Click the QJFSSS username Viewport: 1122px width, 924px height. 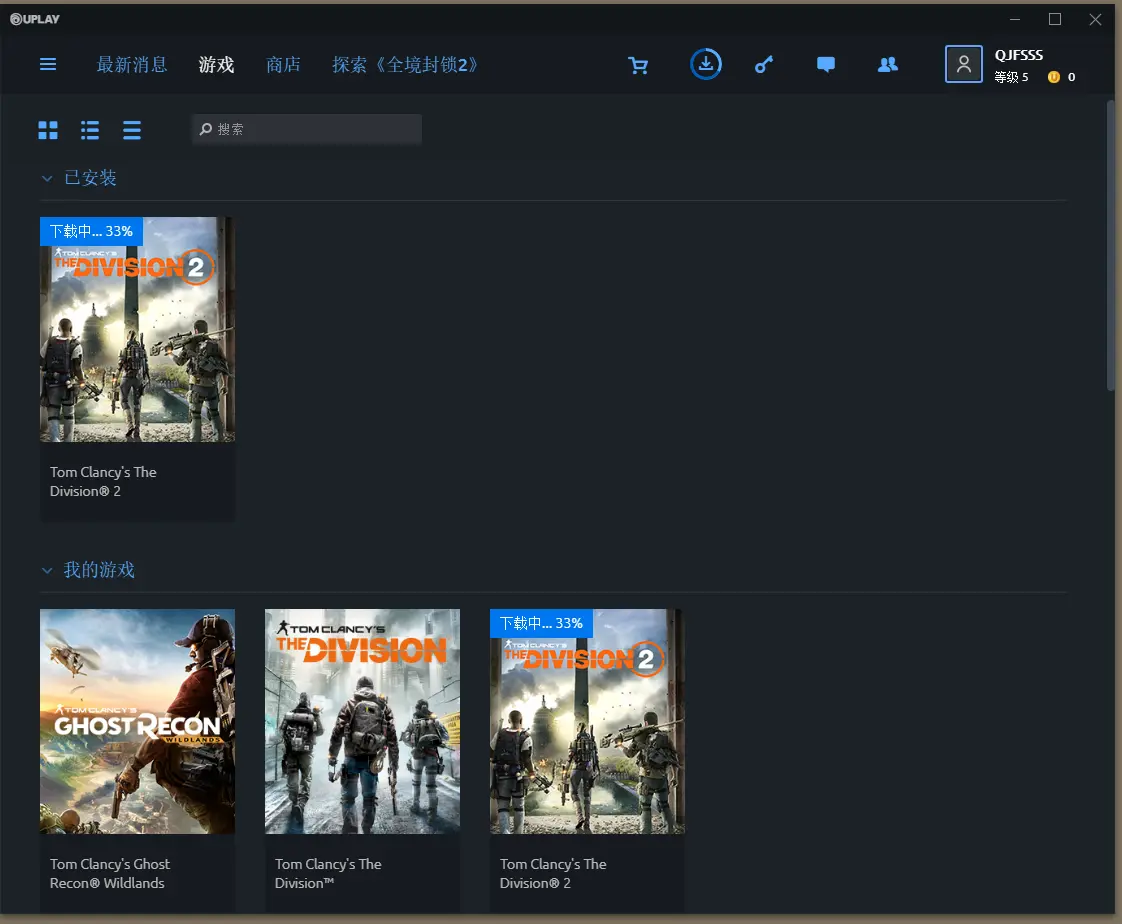pos(1018,55)
